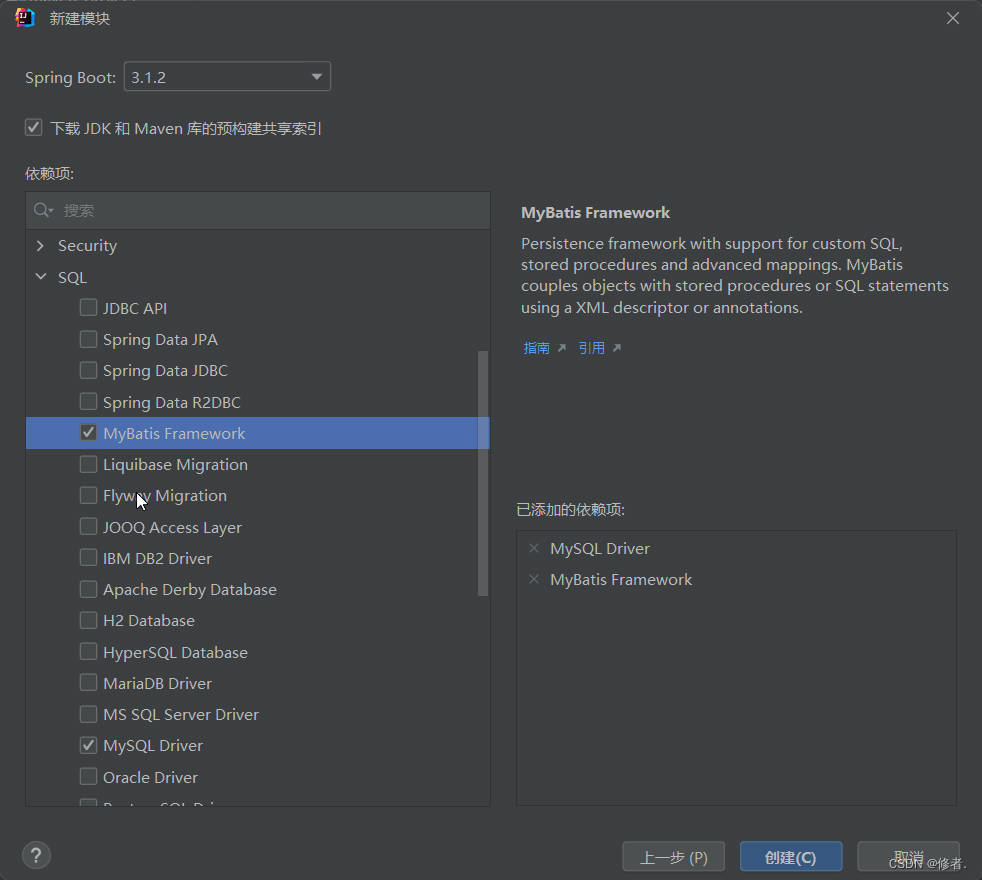982x880 pixels.
Task: Tick the JOOQ Access Layer checkbox
Action: 88,527
